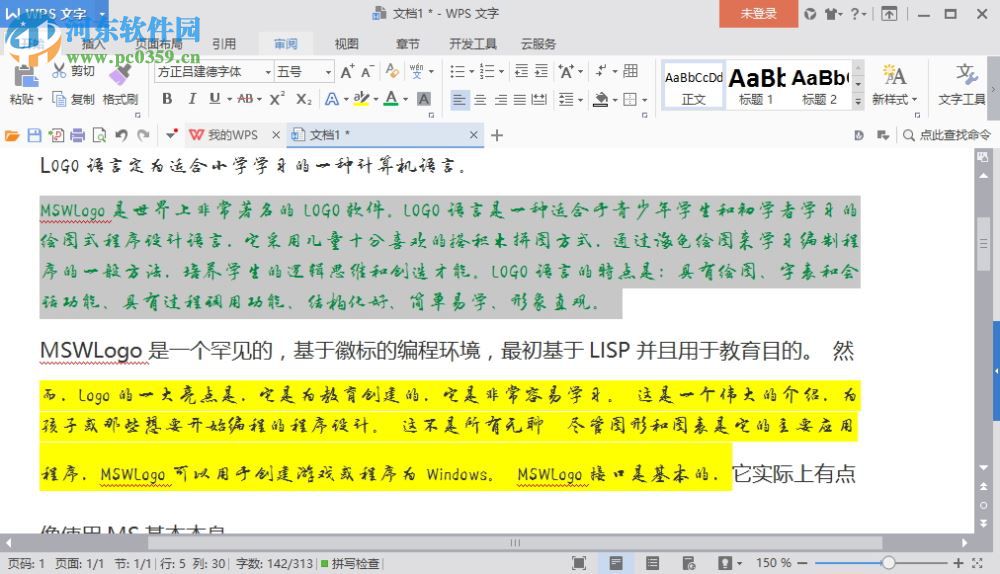Expand the Paste (粘贴) options arrow
1000x574 pixels.
pyautogui.click(x=40, y=99)
